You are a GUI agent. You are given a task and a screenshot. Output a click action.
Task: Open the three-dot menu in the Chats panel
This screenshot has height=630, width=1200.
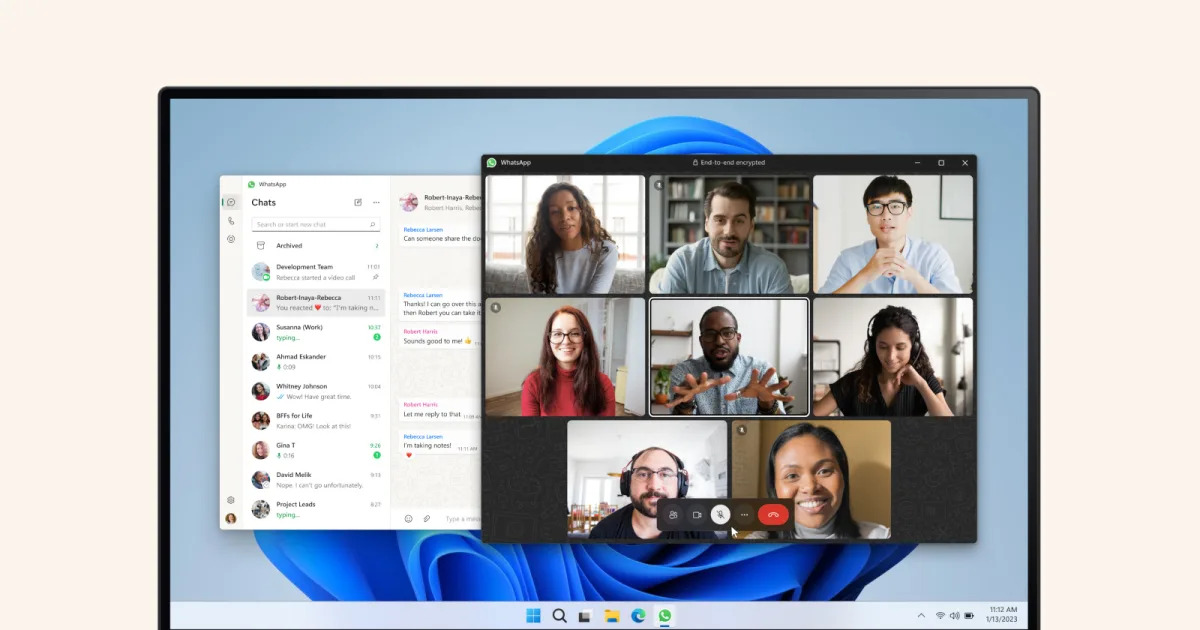click(377, 202)
